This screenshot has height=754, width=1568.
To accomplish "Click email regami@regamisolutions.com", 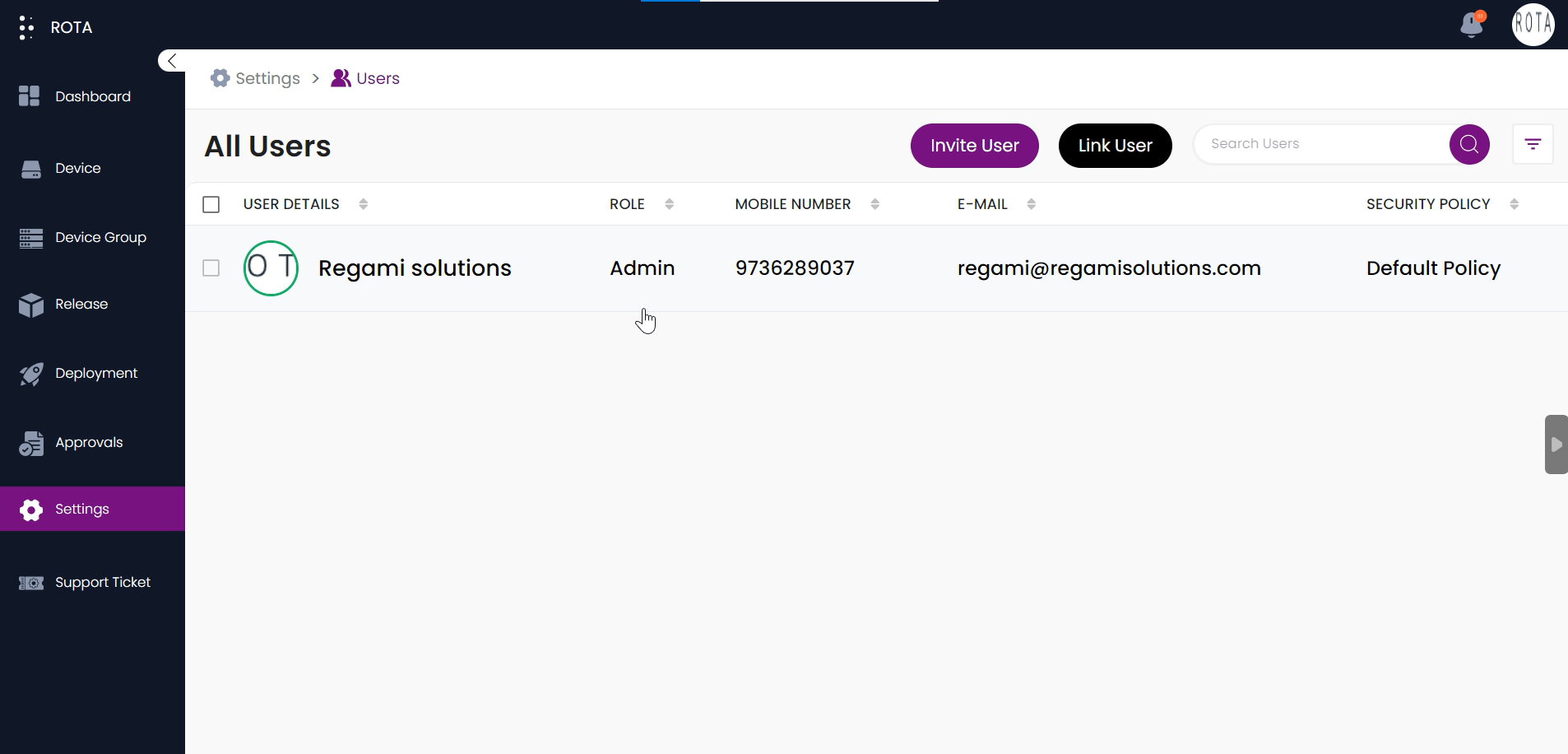I will (x=1109, y=268).
